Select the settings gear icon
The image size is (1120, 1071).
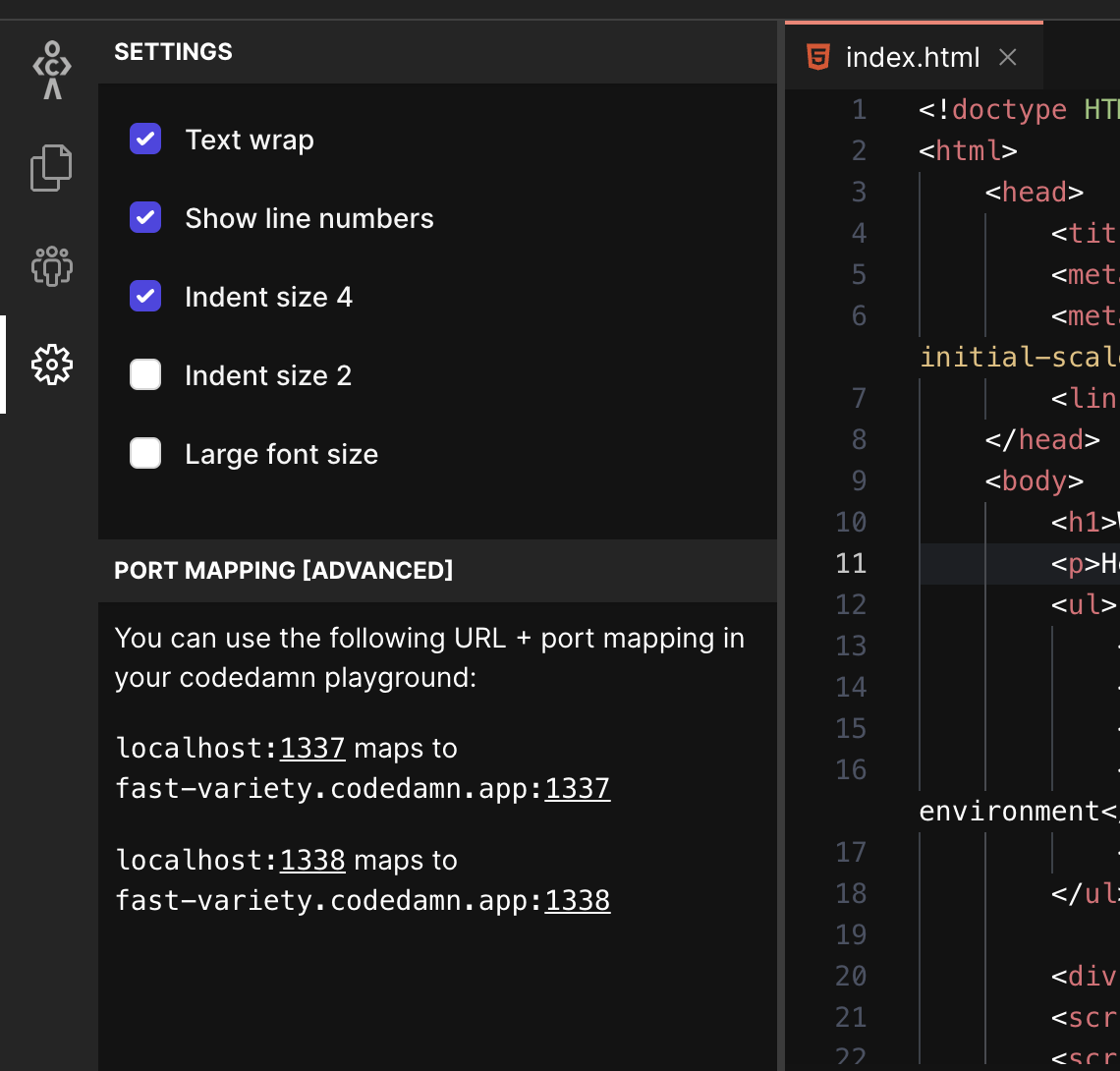click(50, 365)
